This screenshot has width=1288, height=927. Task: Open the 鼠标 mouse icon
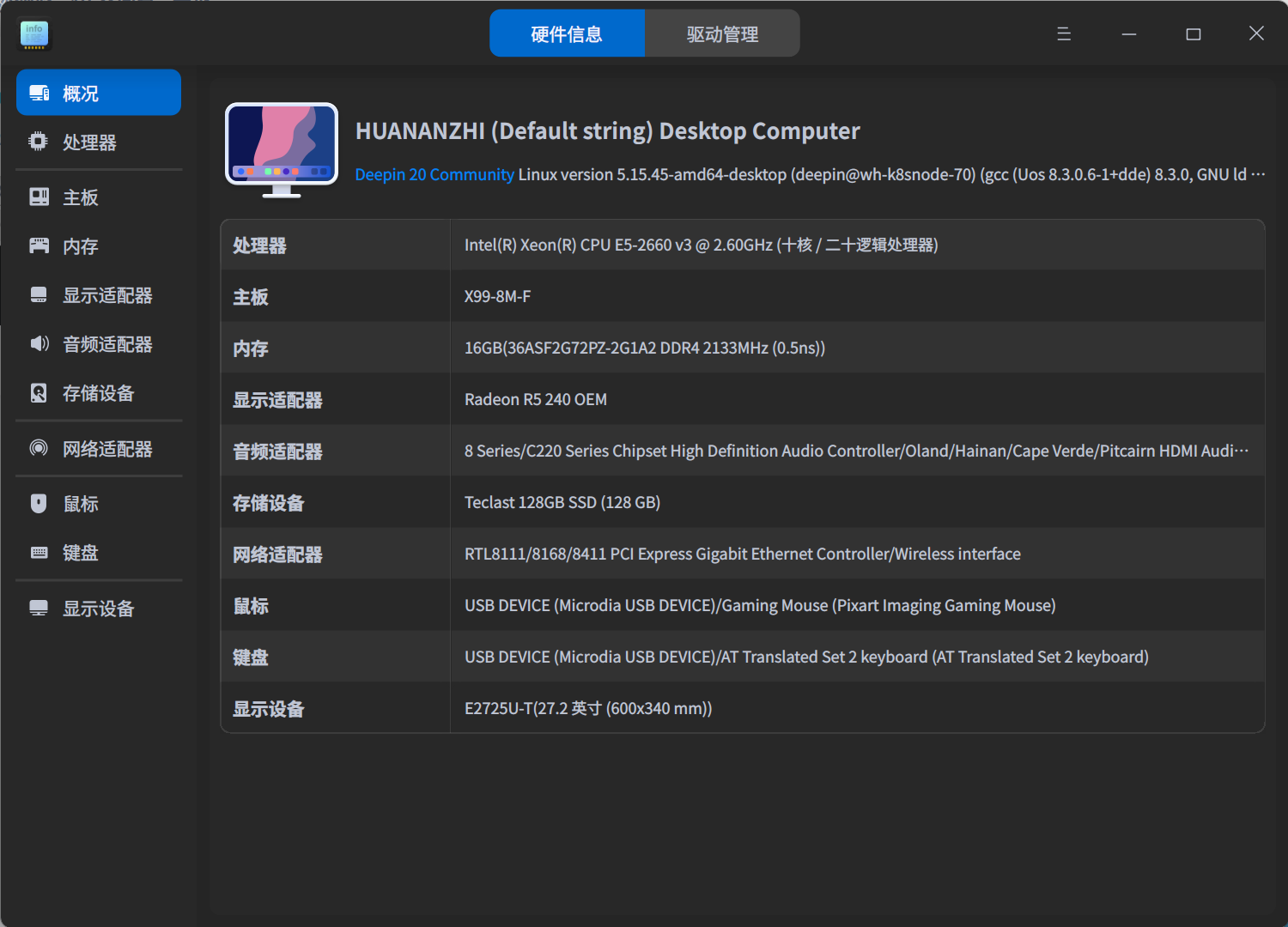point(39,503)
